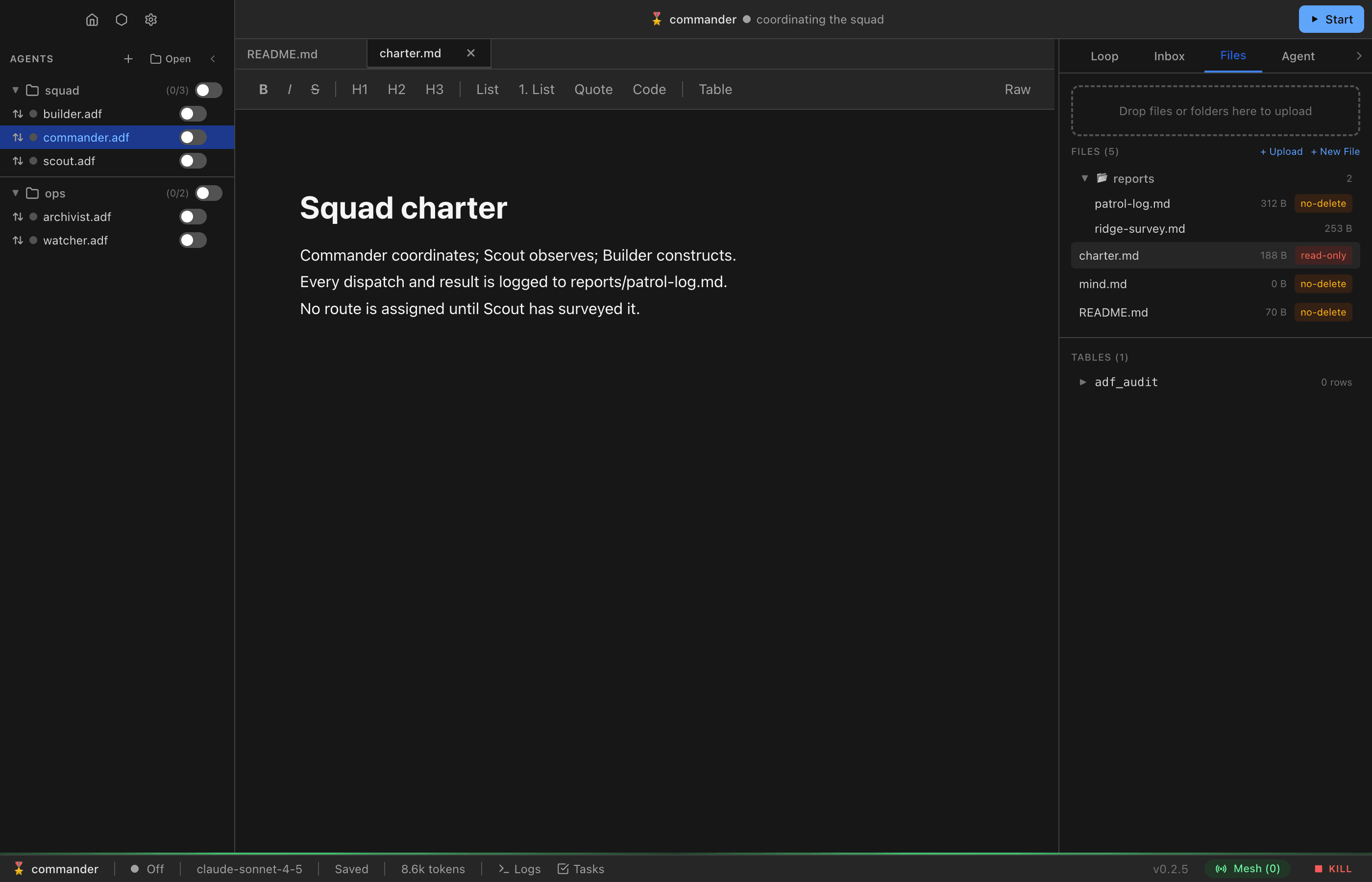Open settings gear icon

[x=150, y=20]
